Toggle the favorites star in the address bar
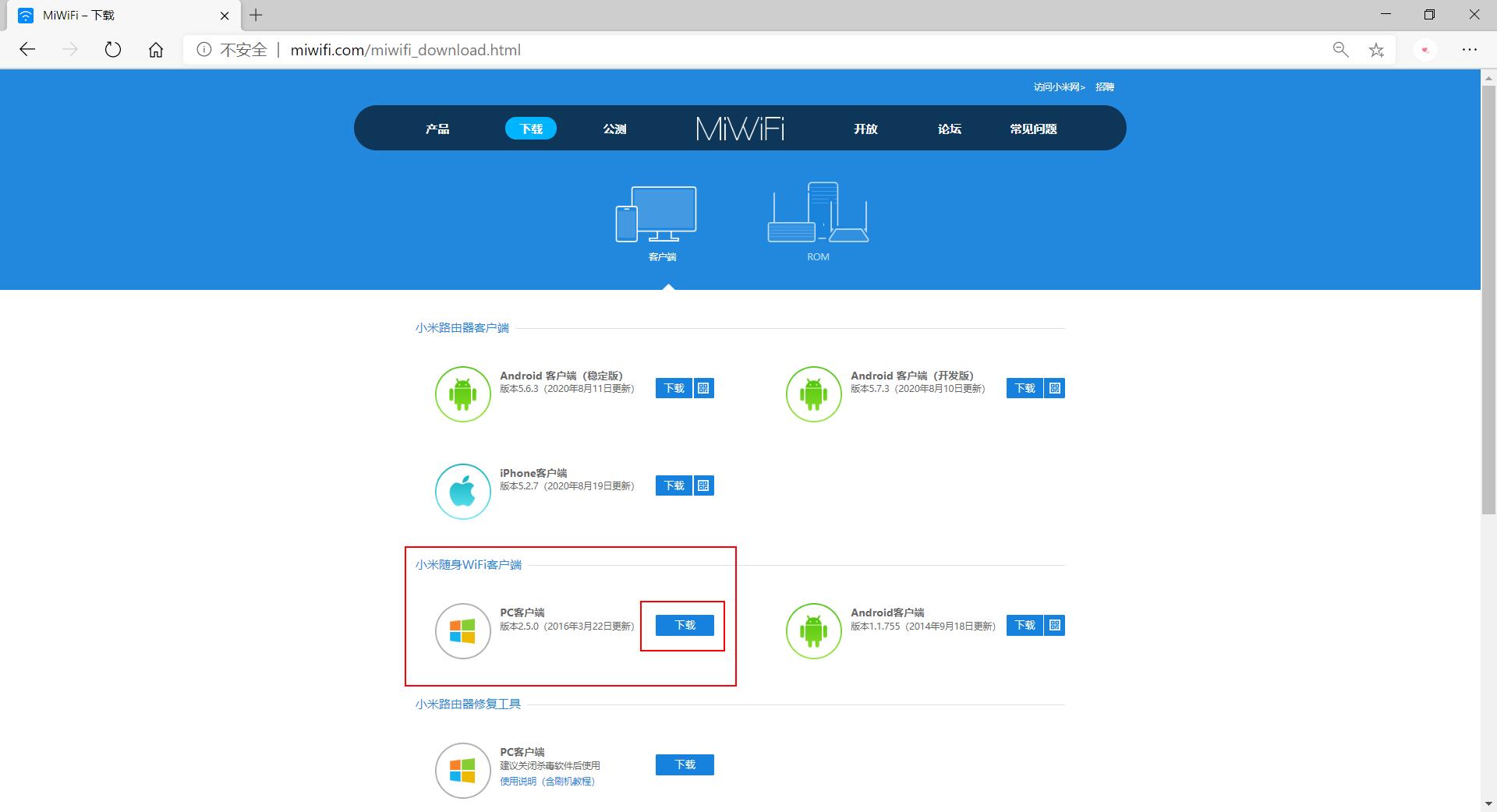The image size is (1497, 812). (1376, 49)
